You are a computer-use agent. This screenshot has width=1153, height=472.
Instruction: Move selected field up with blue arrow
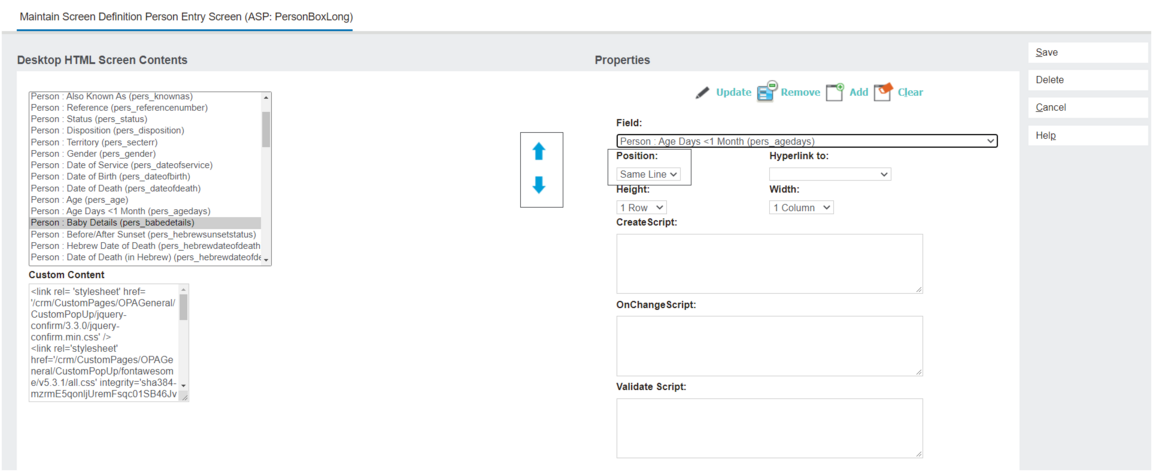[539, 151]
